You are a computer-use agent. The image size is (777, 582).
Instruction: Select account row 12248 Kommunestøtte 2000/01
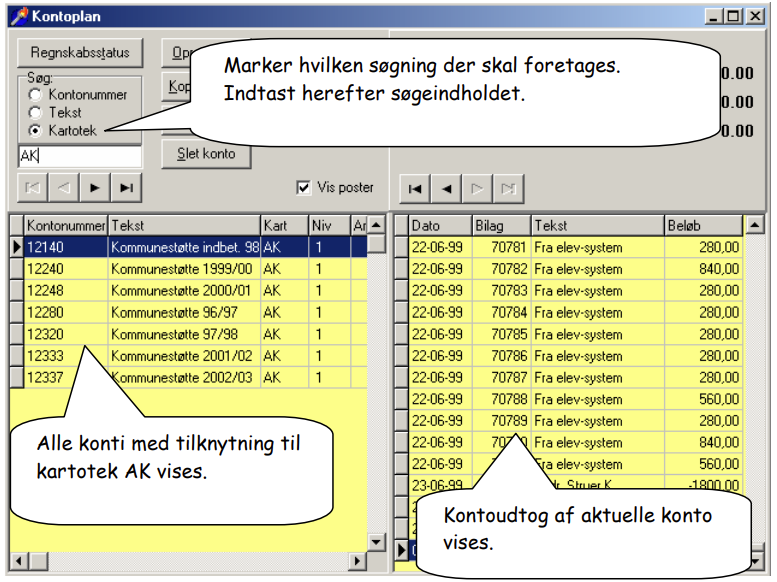point(188,291)
